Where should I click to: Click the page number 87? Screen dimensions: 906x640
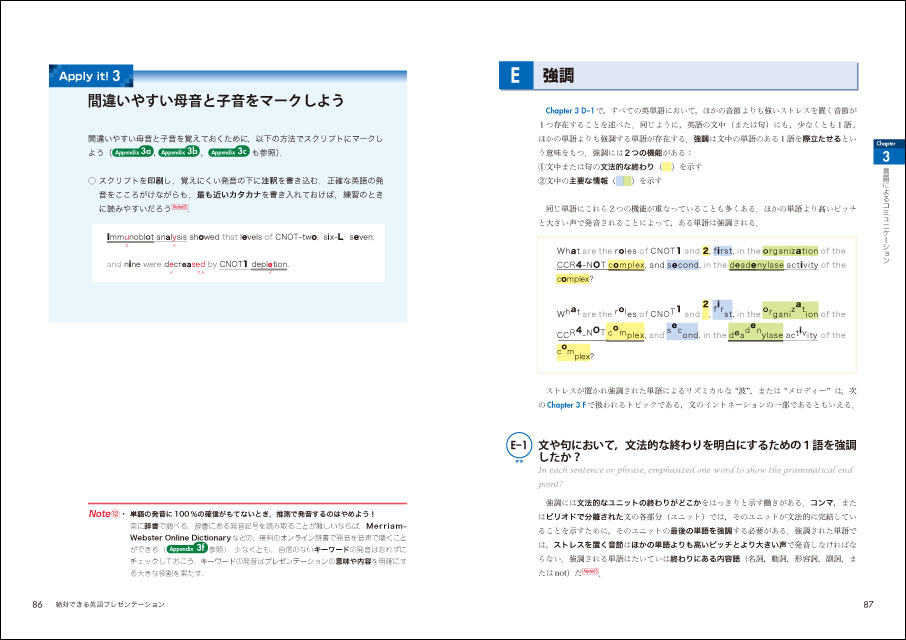click(x=868, y=606)
